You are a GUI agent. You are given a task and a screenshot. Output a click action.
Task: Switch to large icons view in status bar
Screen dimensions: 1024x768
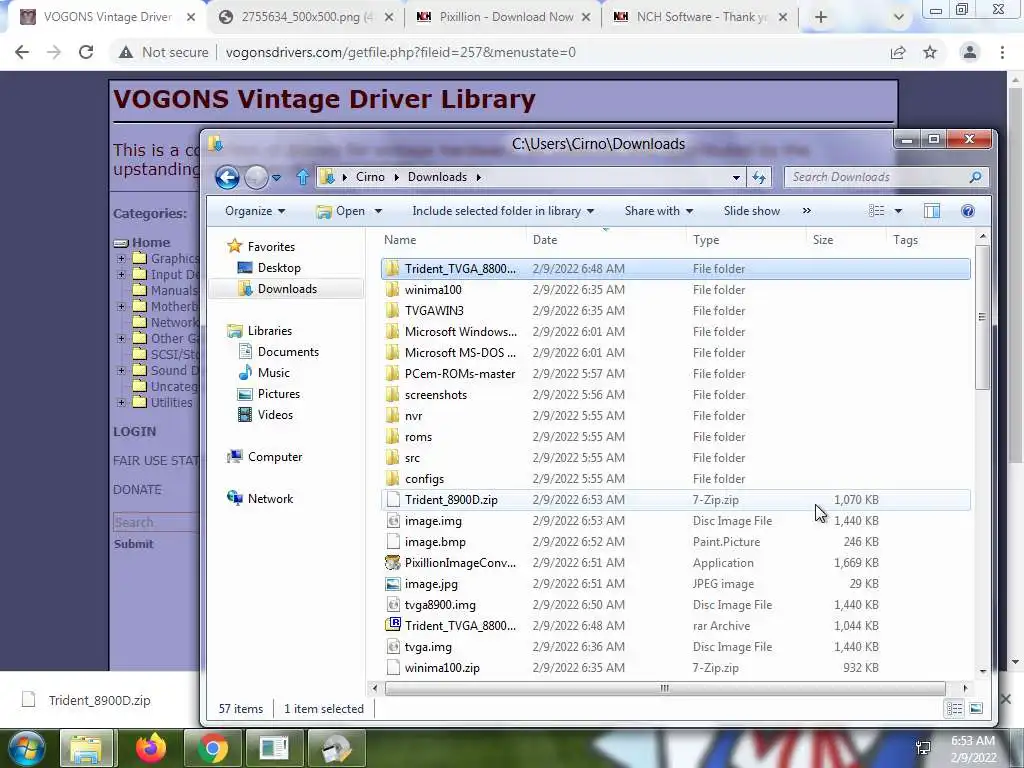click(976, 709)
